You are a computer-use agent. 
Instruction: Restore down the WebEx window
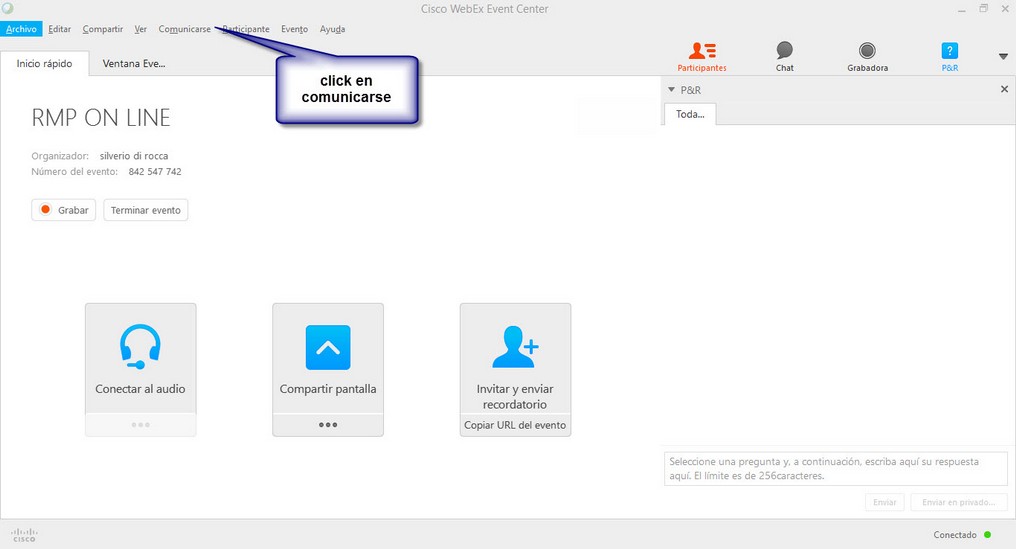(984, 9)
